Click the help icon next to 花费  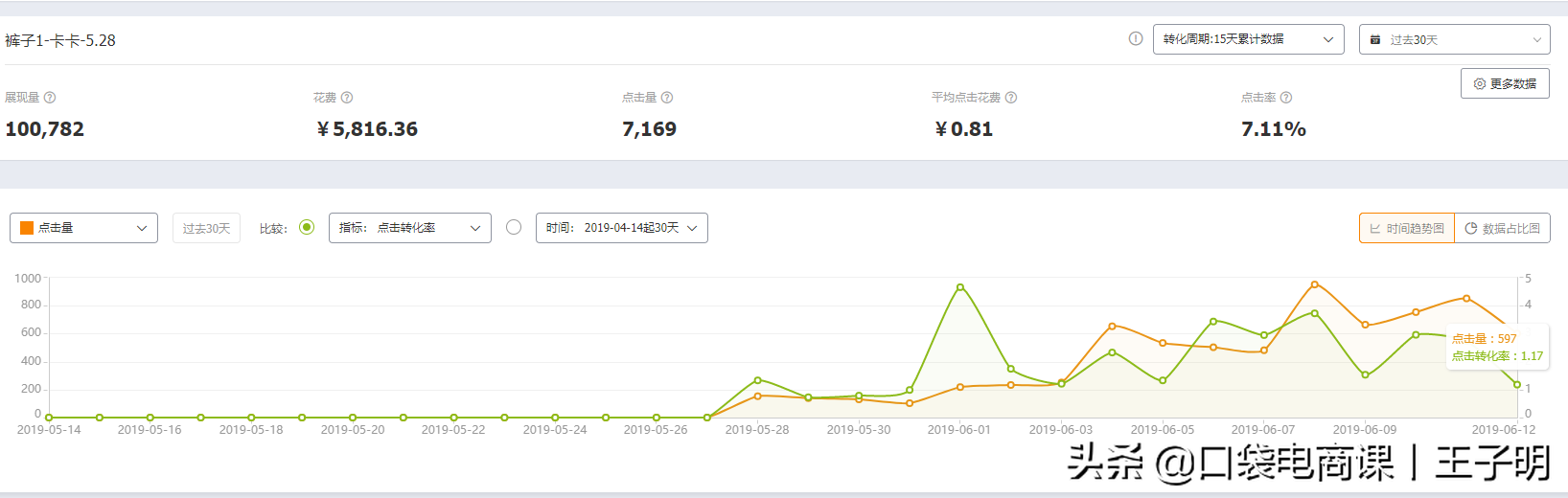(347, 98)
